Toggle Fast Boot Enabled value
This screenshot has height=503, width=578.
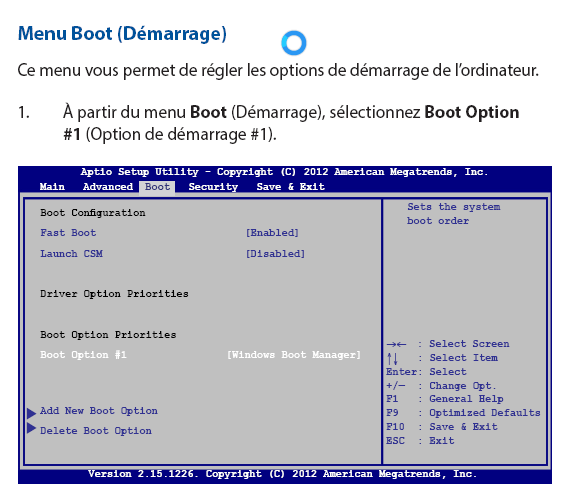pyautogui.click(x=272, y=233)
